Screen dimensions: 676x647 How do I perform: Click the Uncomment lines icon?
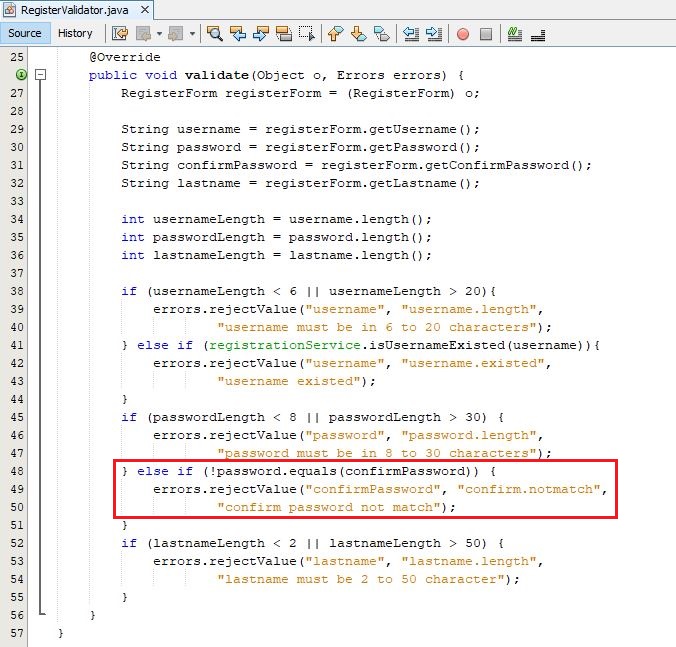538,34
